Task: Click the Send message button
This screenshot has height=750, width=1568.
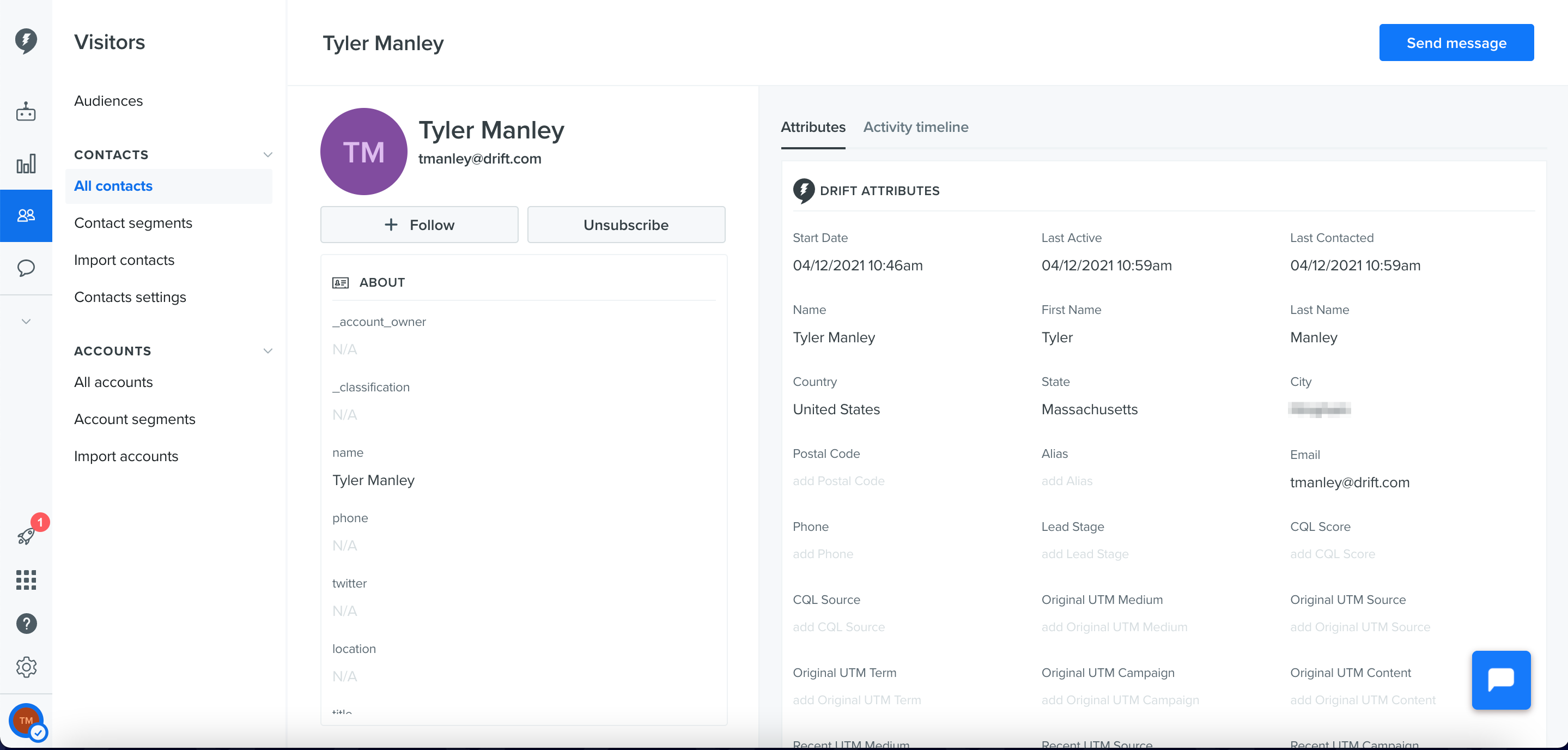Action: click(x=1456, y=43)
